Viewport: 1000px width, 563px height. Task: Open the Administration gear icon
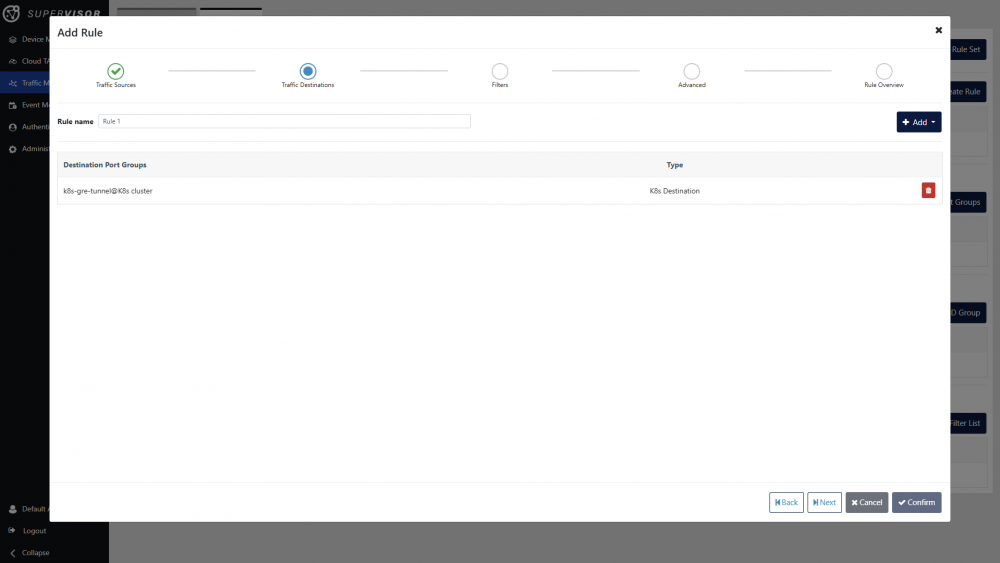(x=13, y=149)
